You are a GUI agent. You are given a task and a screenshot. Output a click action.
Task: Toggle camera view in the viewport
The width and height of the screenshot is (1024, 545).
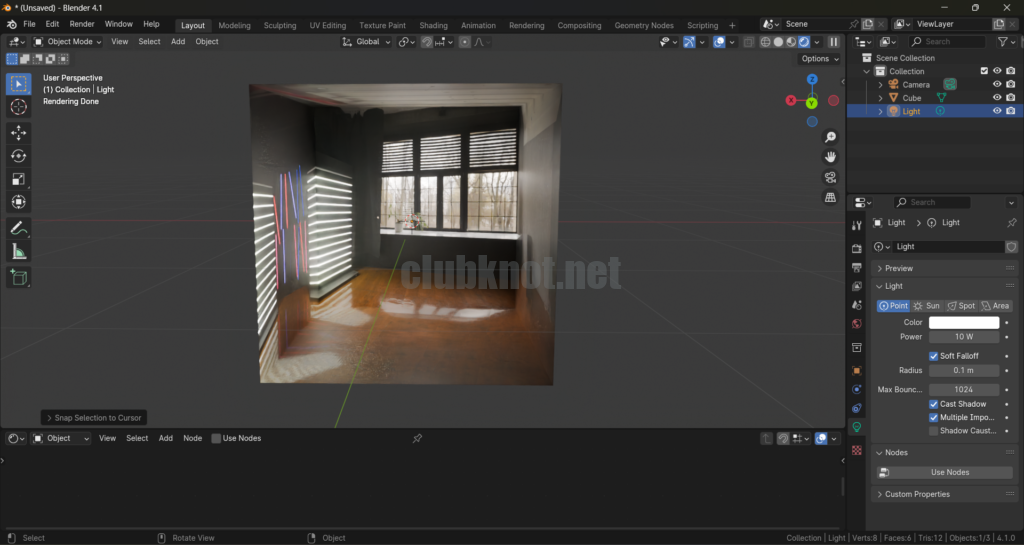(x=830, y=177)
